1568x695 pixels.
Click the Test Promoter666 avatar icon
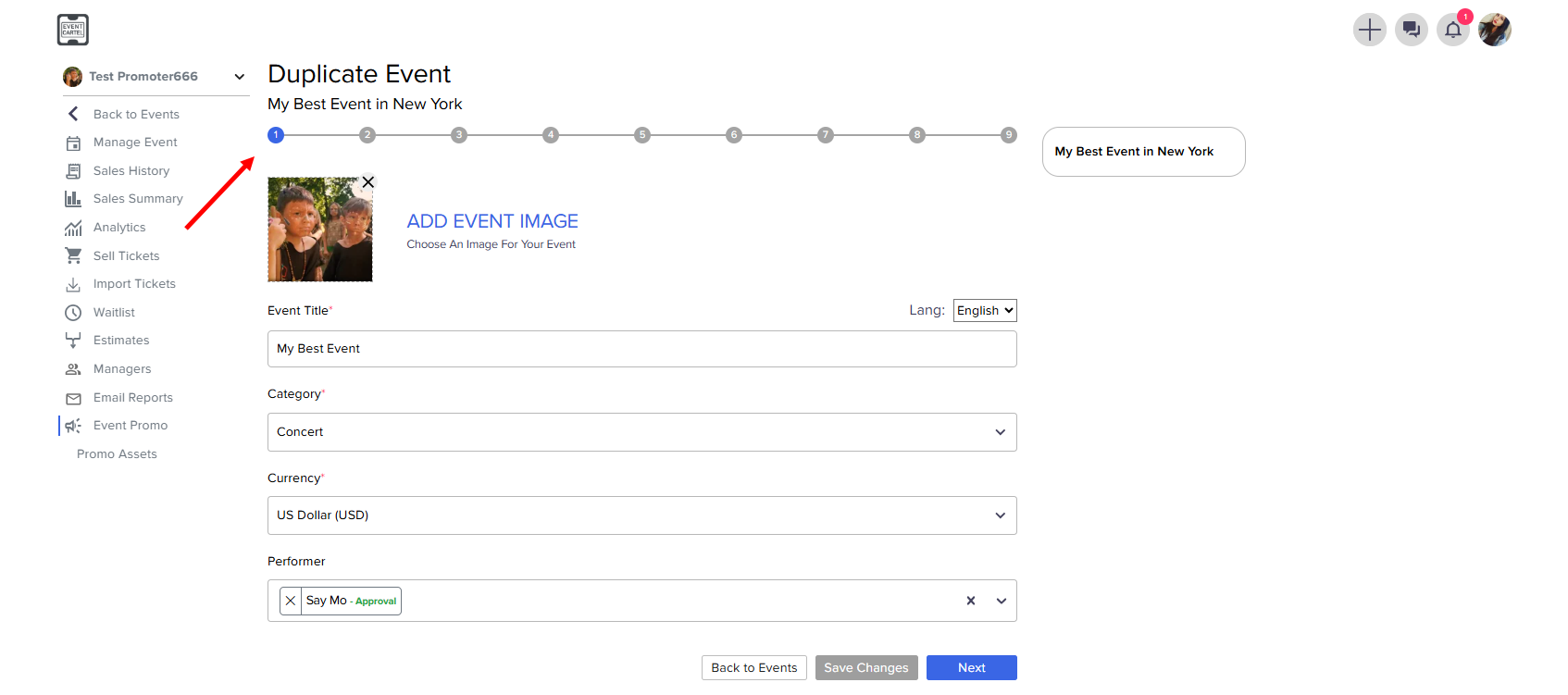click(72, 76)
